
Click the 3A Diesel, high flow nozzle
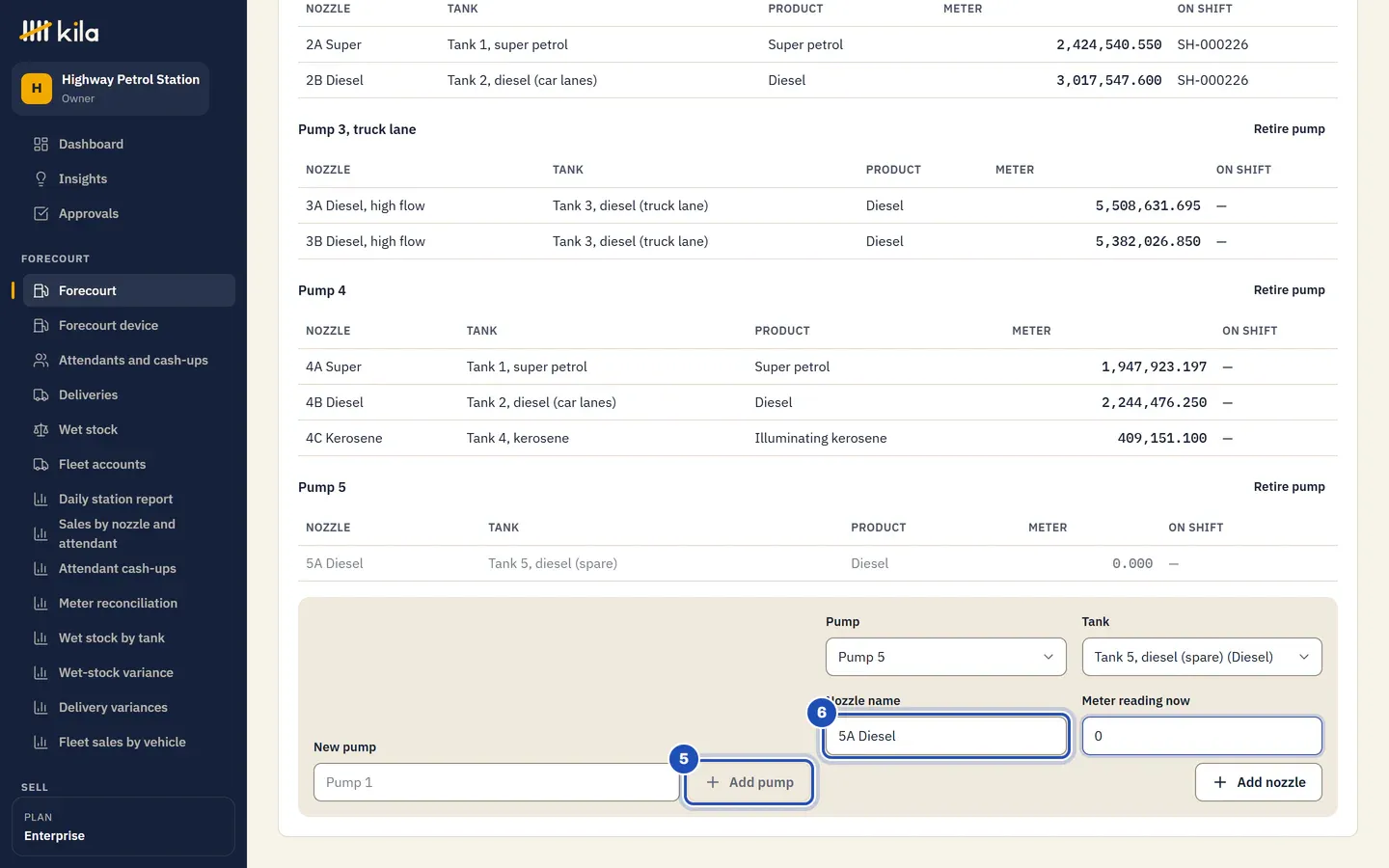click(366, 205)
